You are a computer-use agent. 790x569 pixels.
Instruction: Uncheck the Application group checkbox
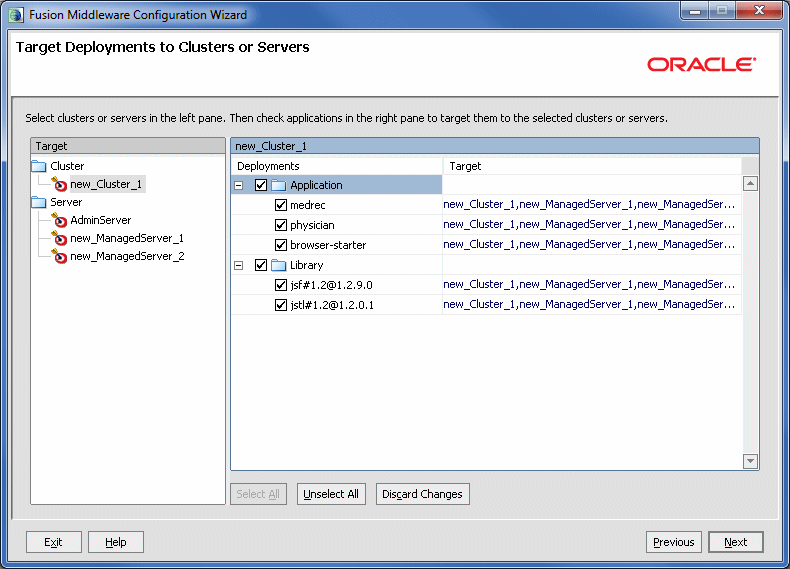pyautogui.click(x=260, y=185)
